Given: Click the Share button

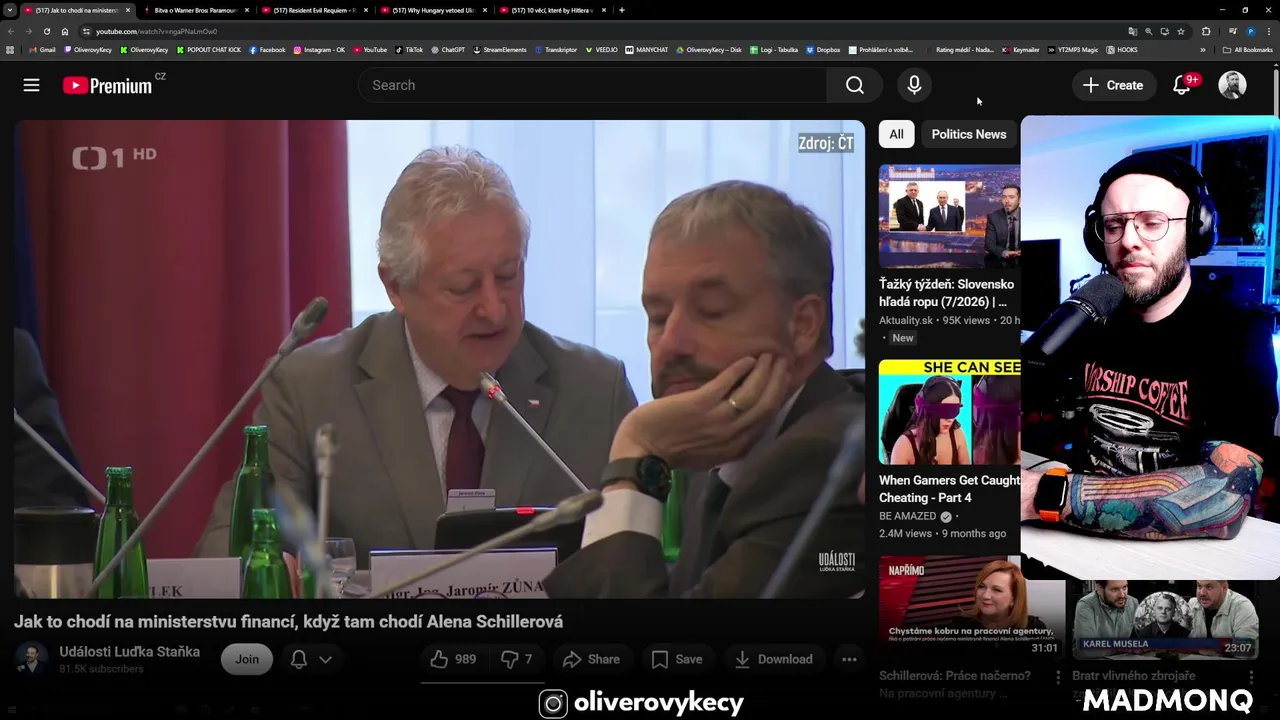Looking at the screenshot, I should pos(591,659).
